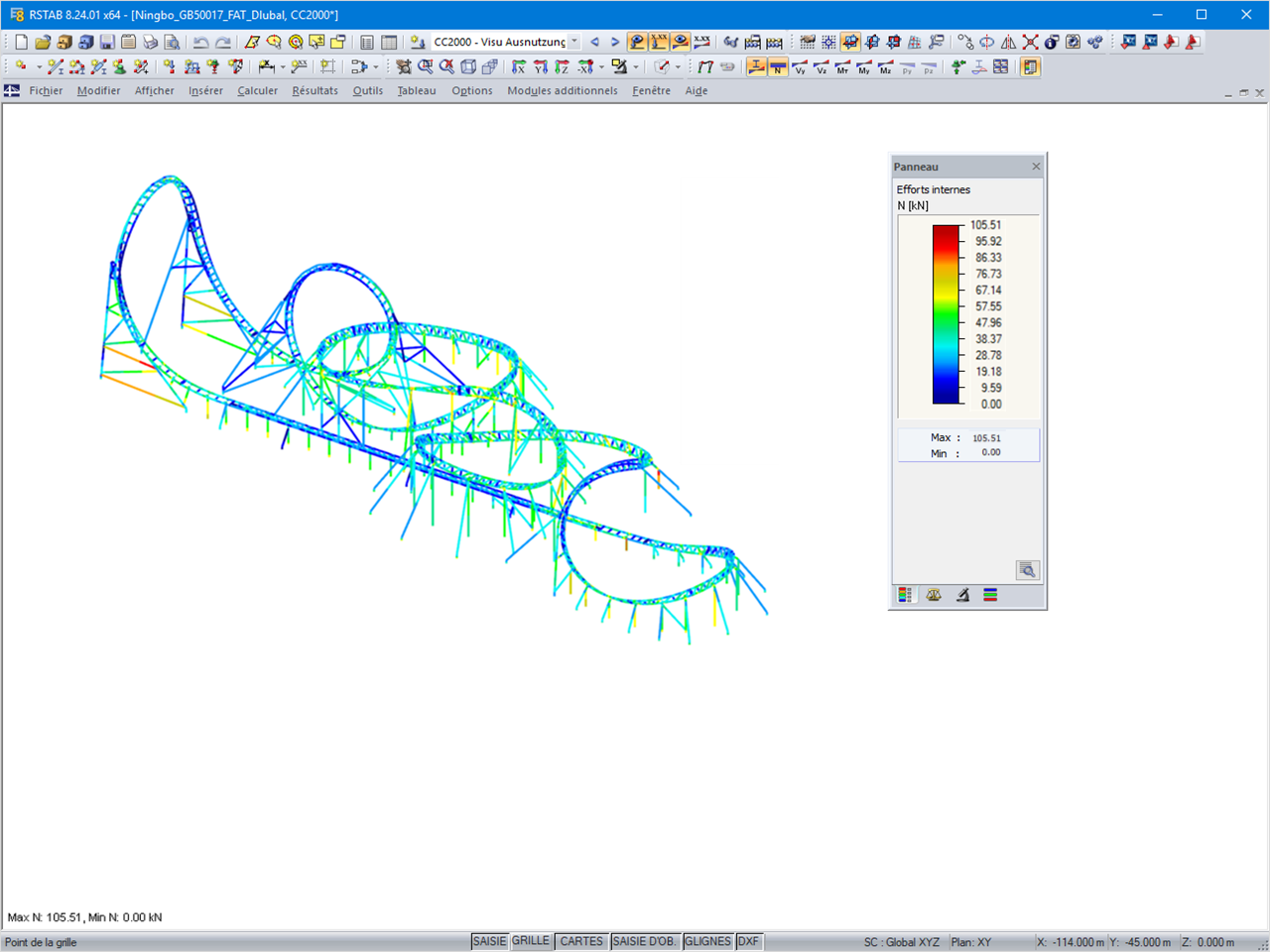Toggle GRILLE in the status bar
This screenshot has height=952, width=1270.
531,941
